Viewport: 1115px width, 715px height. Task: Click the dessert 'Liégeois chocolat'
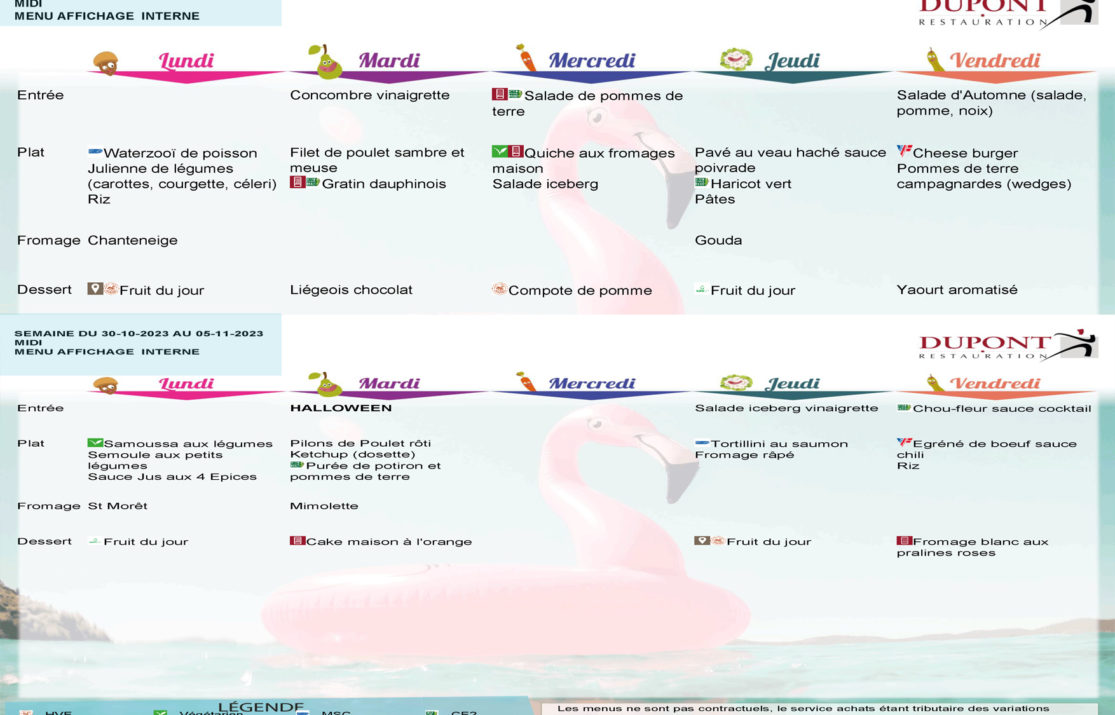tap(351, 290)
